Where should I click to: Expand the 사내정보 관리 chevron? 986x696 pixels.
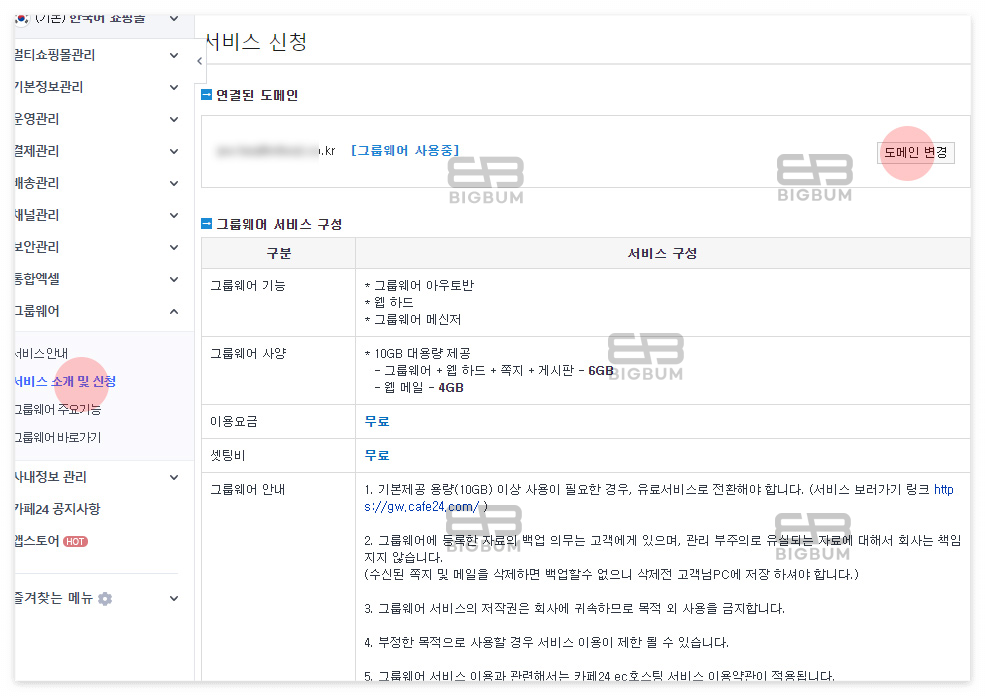click(174, 478)
